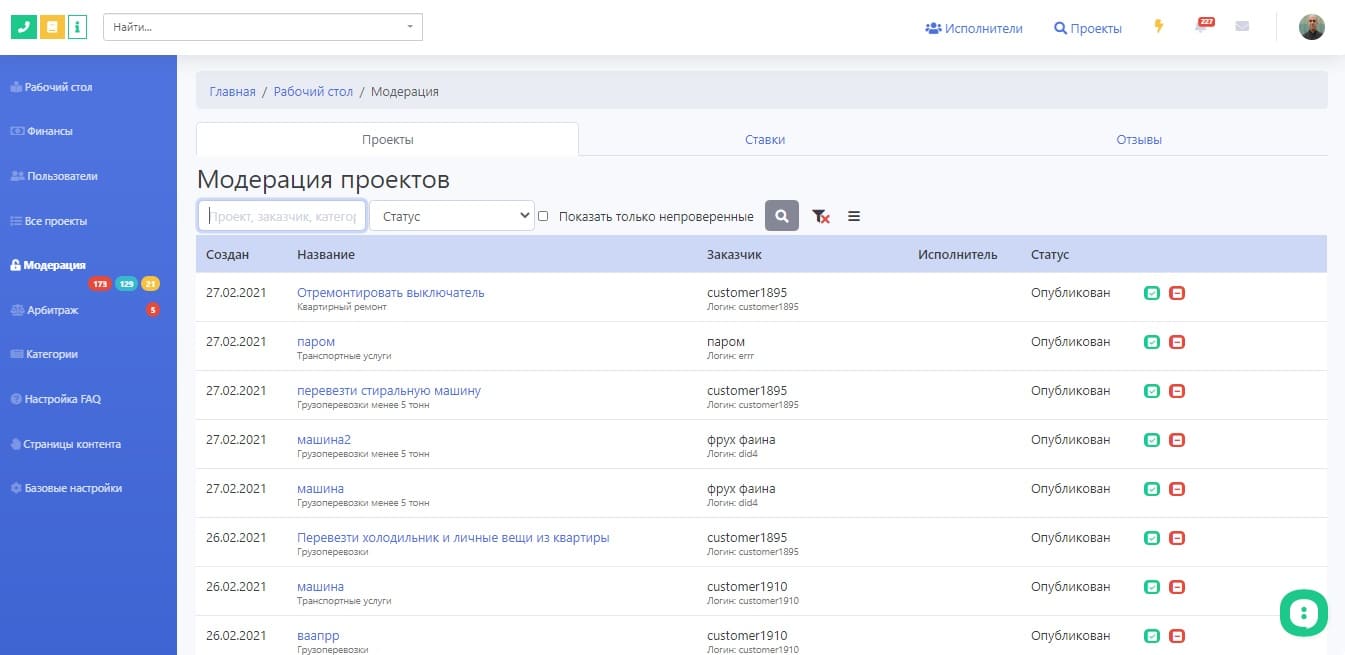Switch to the "Ставки" tab
1345x655 pixels.
764,140
